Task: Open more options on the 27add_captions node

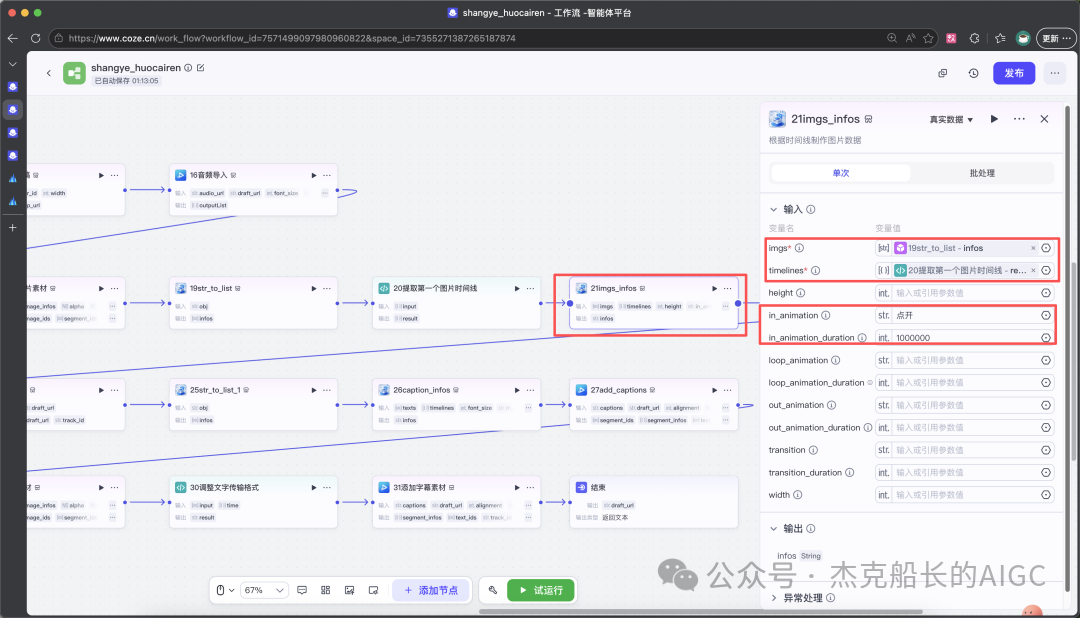Action: [727, 390]
